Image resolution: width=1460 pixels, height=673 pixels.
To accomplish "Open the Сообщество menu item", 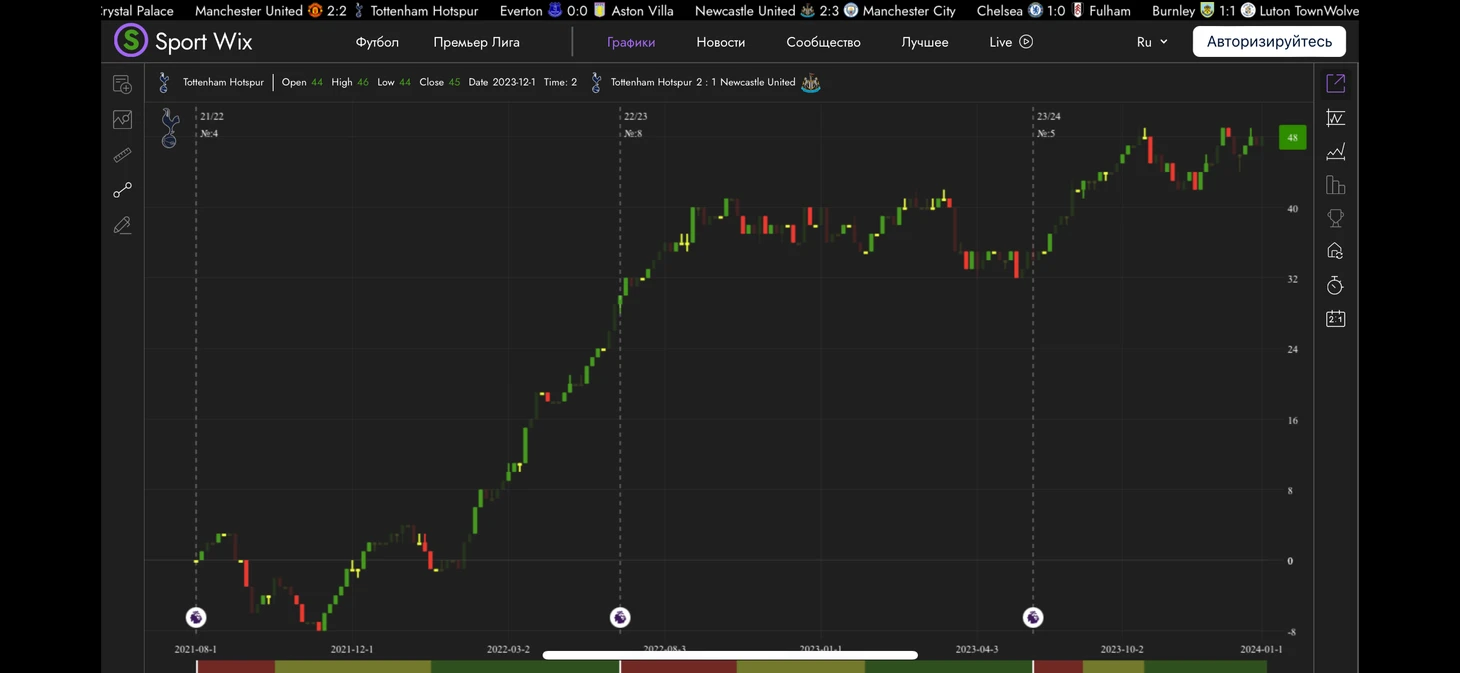I will click(823, 42).
